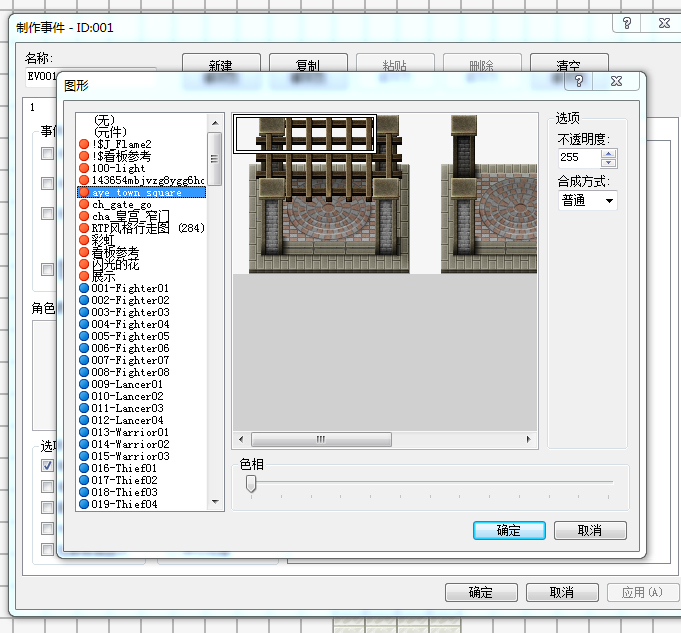Click the blue icon beside 005-Fighter05
Viewport: 681px width, 633px height.
point(84,336)
